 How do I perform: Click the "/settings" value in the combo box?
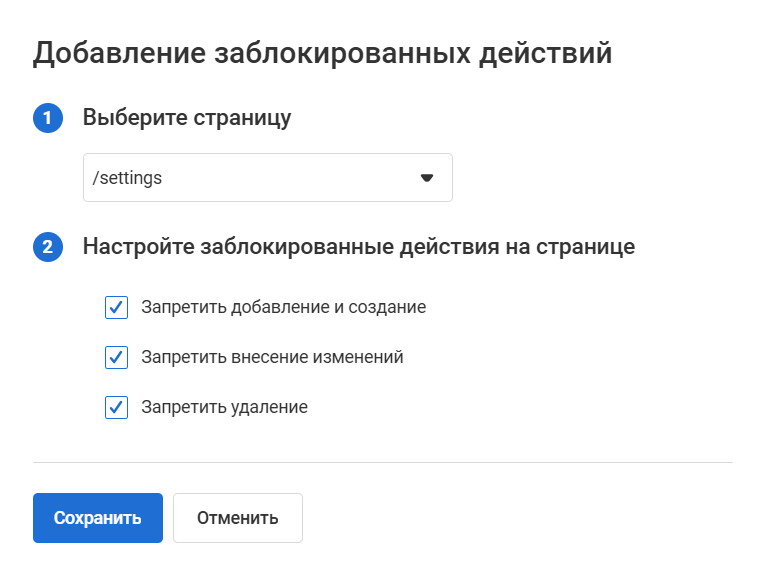(x=127, y=178)
